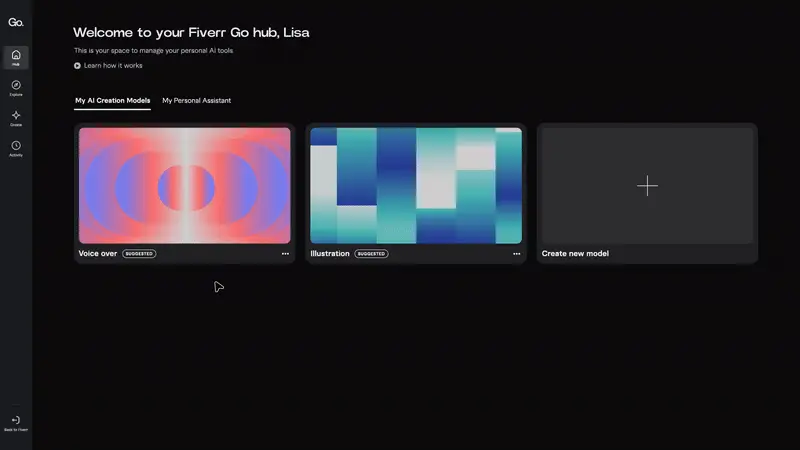Click the Go. logo in the sidebar
Screen dimensions: 800x450
click(x=15, y=21)
